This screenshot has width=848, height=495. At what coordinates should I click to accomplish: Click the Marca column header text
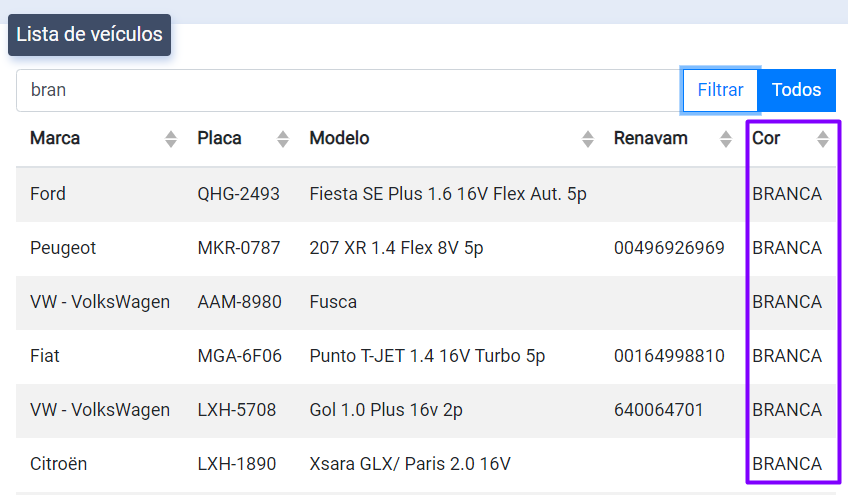pos(55,138)
